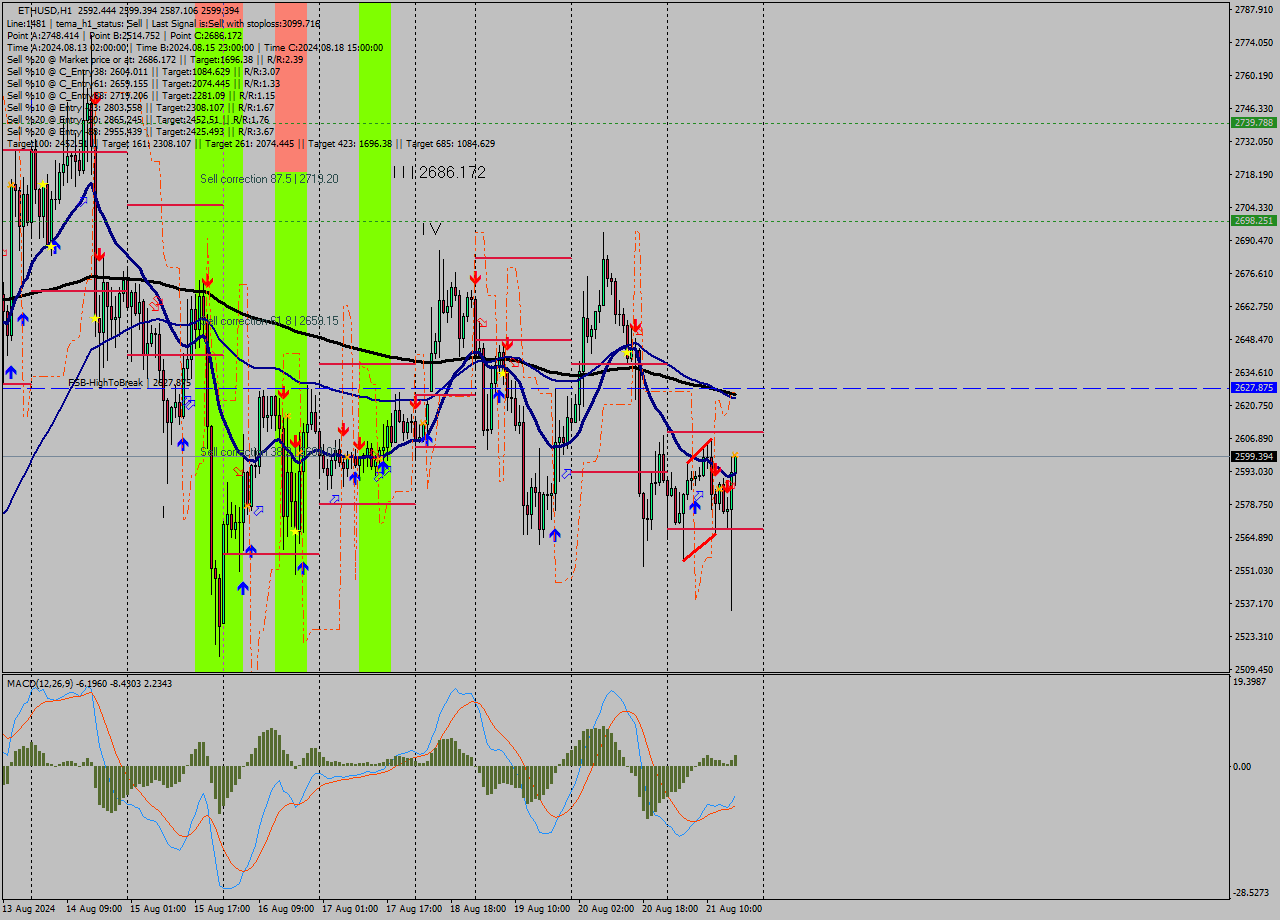1280x920 pixels.
Task: Click the 2509.450 price axis value
Action: (1254, 669)
